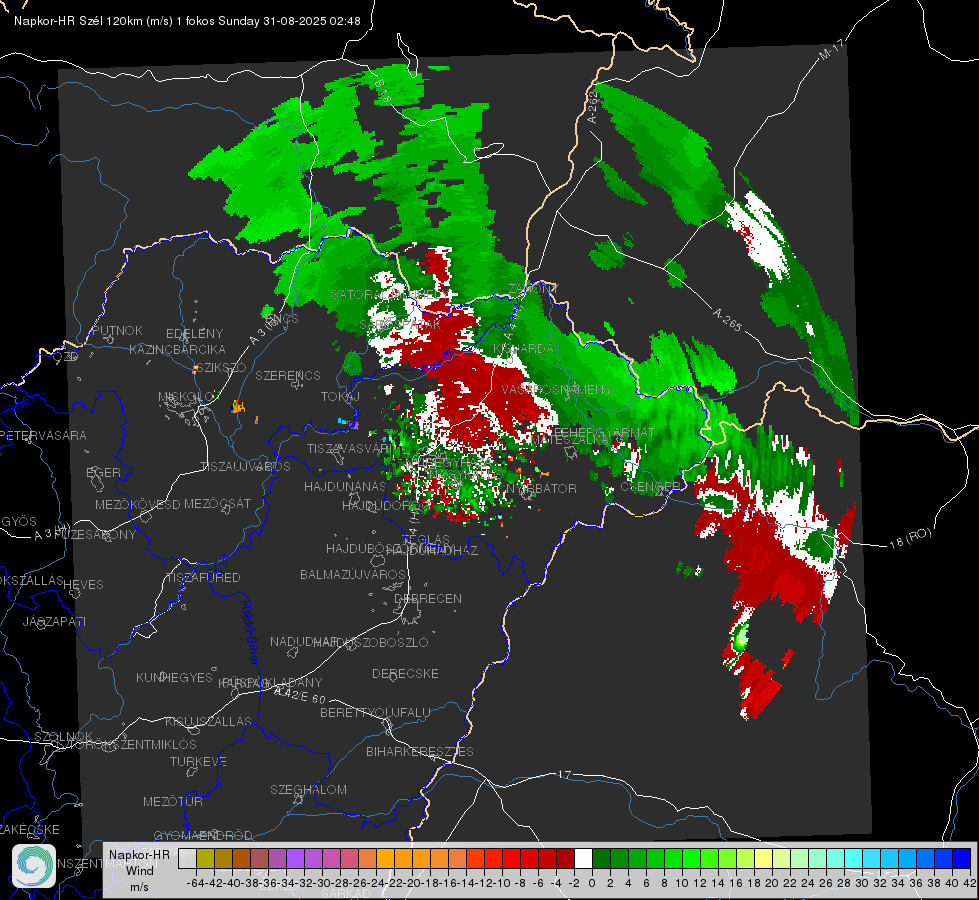Select the SZOLNOK city label

point(64,736)
